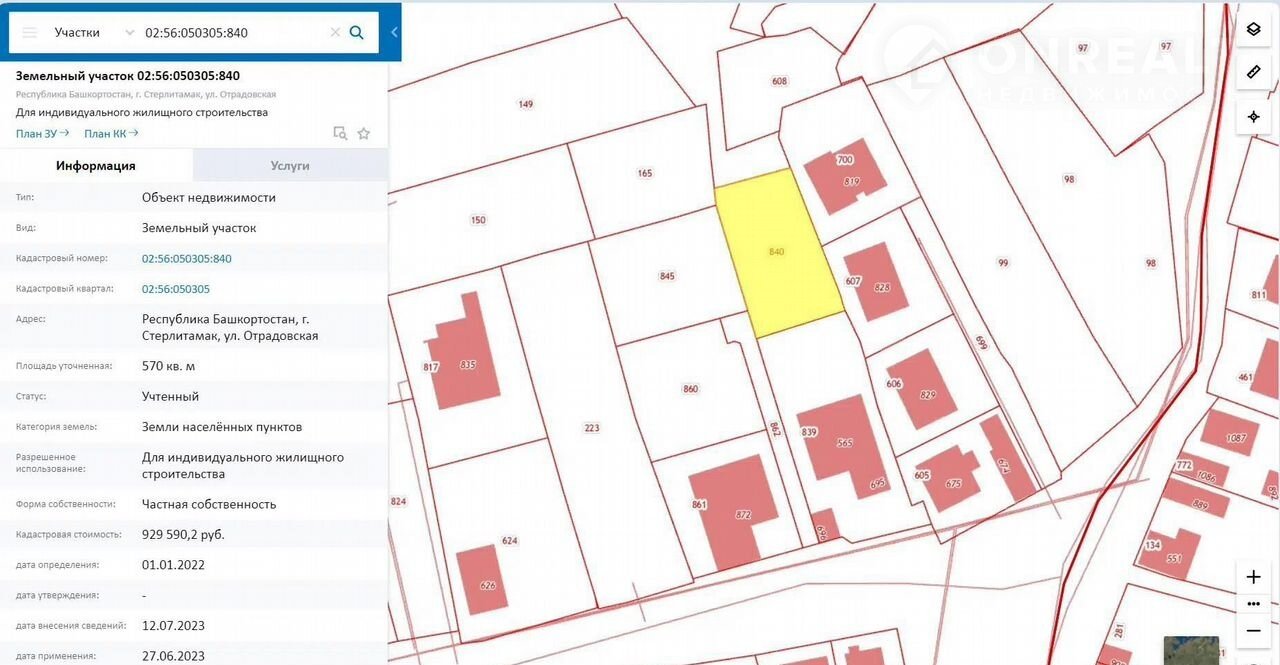This screenshot has width=1280, height=665.
Task: Zoom out with the minus button
Action: tap(1253, 630)
